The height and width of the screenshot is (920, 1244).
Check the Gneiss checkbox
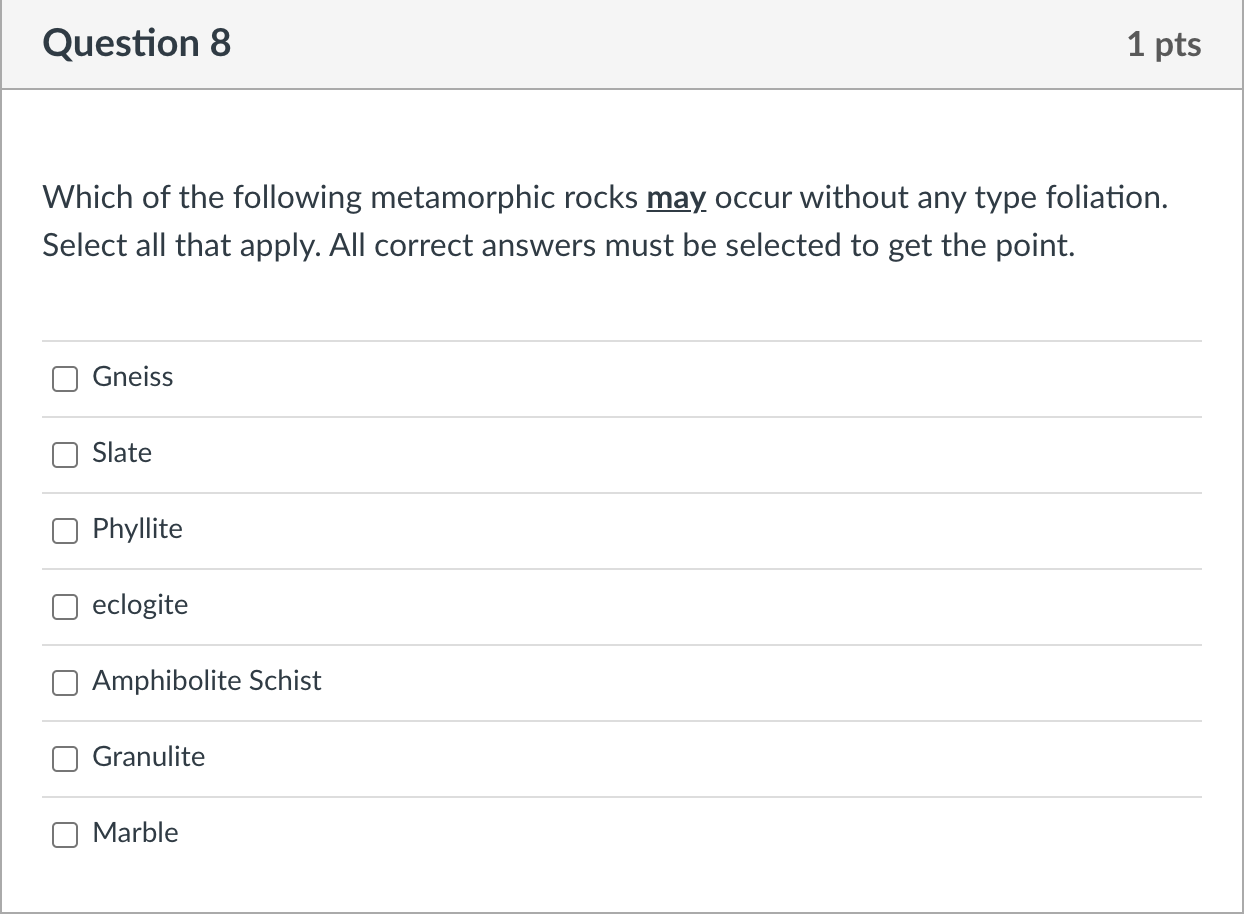click(x=64, y=379)
